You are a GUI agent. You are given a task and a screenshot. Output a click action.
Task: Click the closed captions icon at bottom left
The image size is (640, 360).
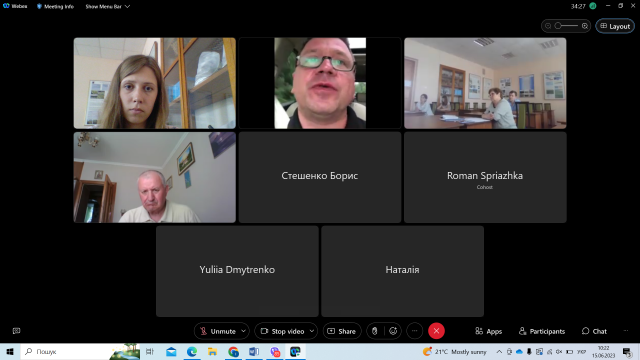click(x=16, y=331)
